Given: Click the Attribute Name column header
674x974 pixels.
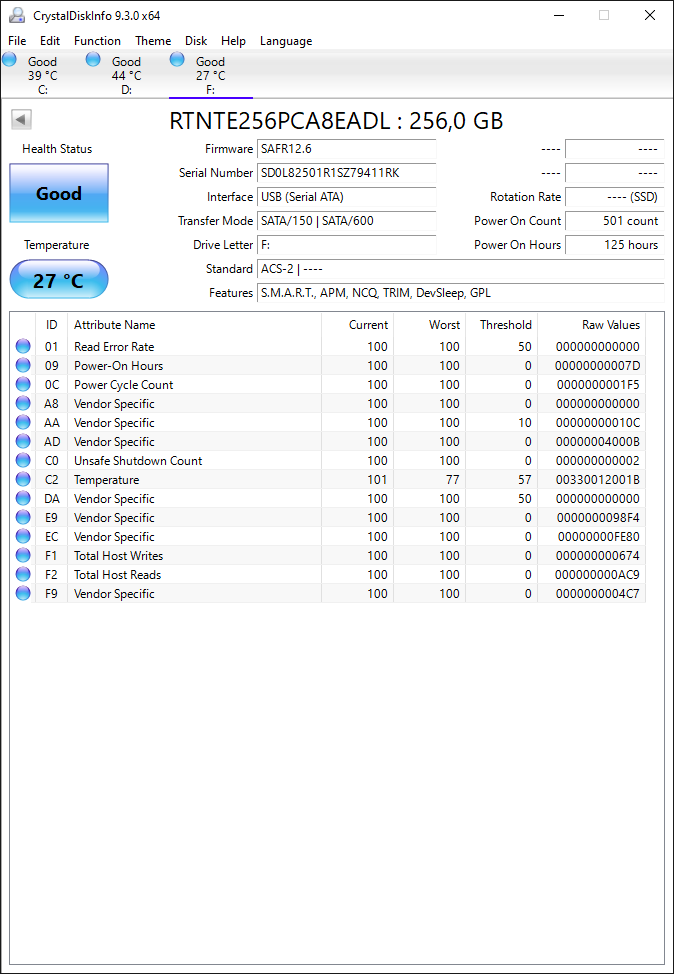Looking at the screenshot, I should 194,325.
